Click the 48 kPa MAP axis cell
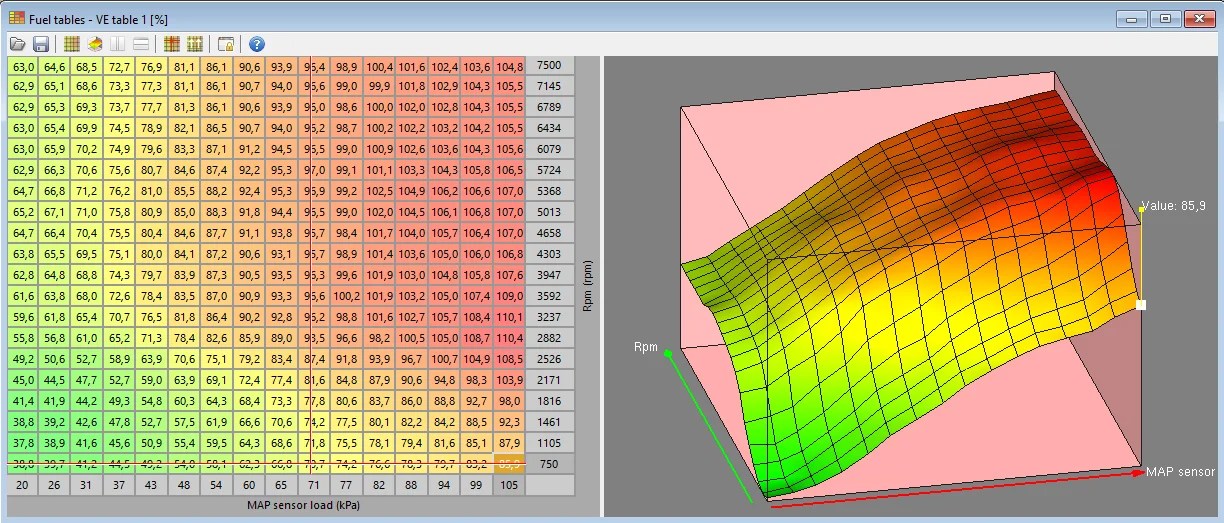This screenshot has height=523, width=1224. tap(185, 485)
